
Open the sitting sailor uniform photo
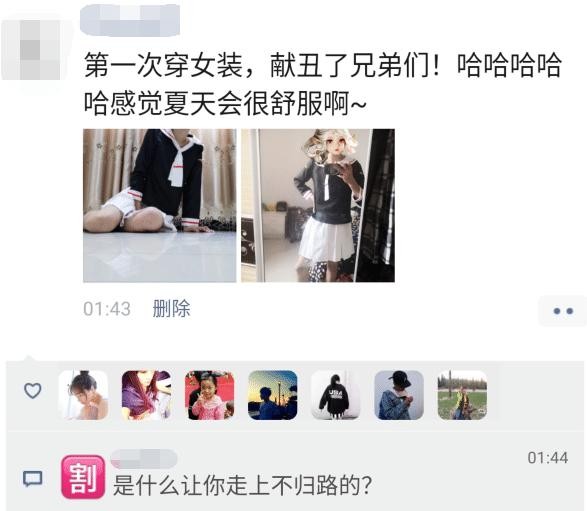160,206
